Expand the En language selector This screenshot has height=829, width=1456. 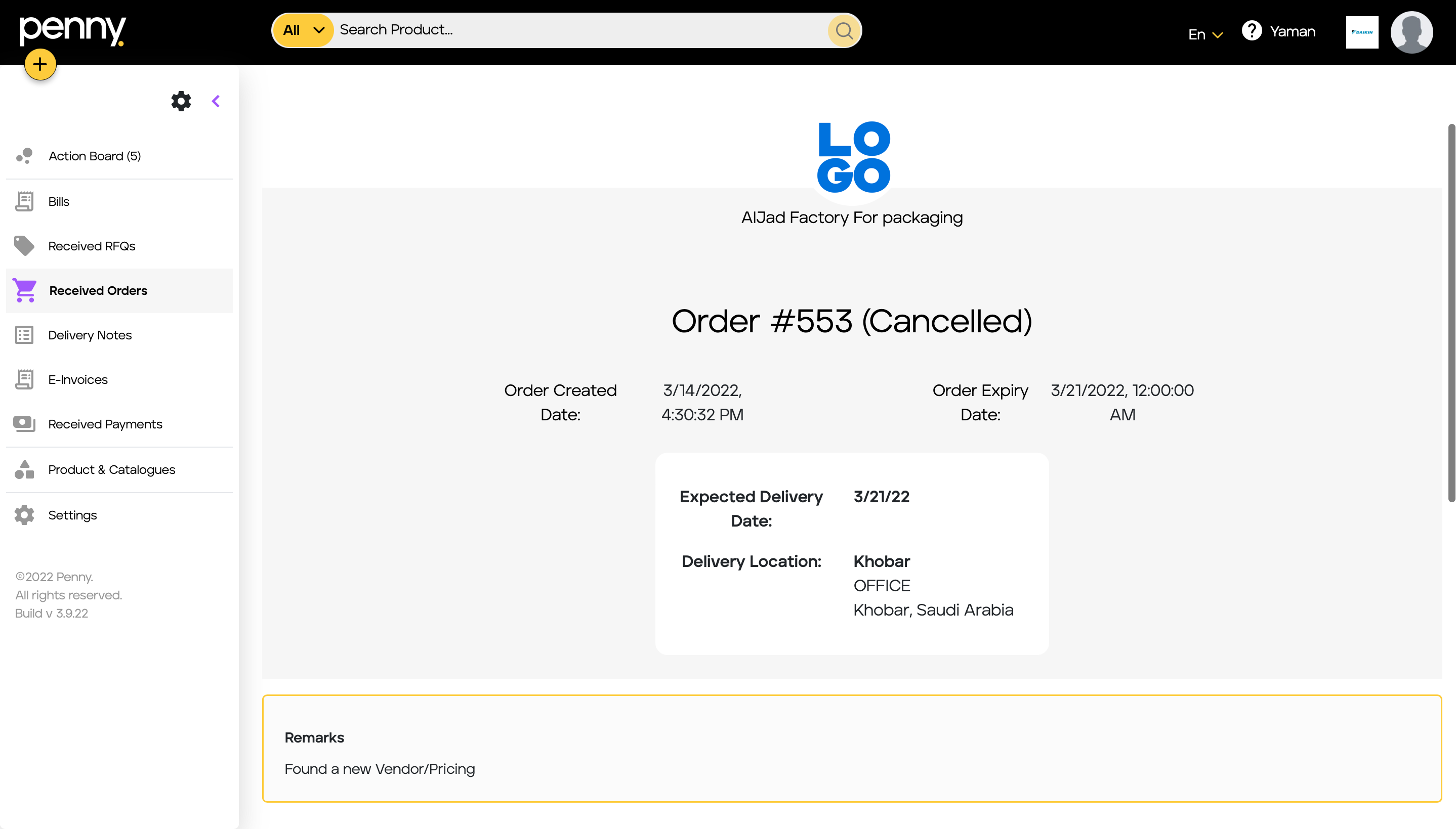pos(1205,35)
